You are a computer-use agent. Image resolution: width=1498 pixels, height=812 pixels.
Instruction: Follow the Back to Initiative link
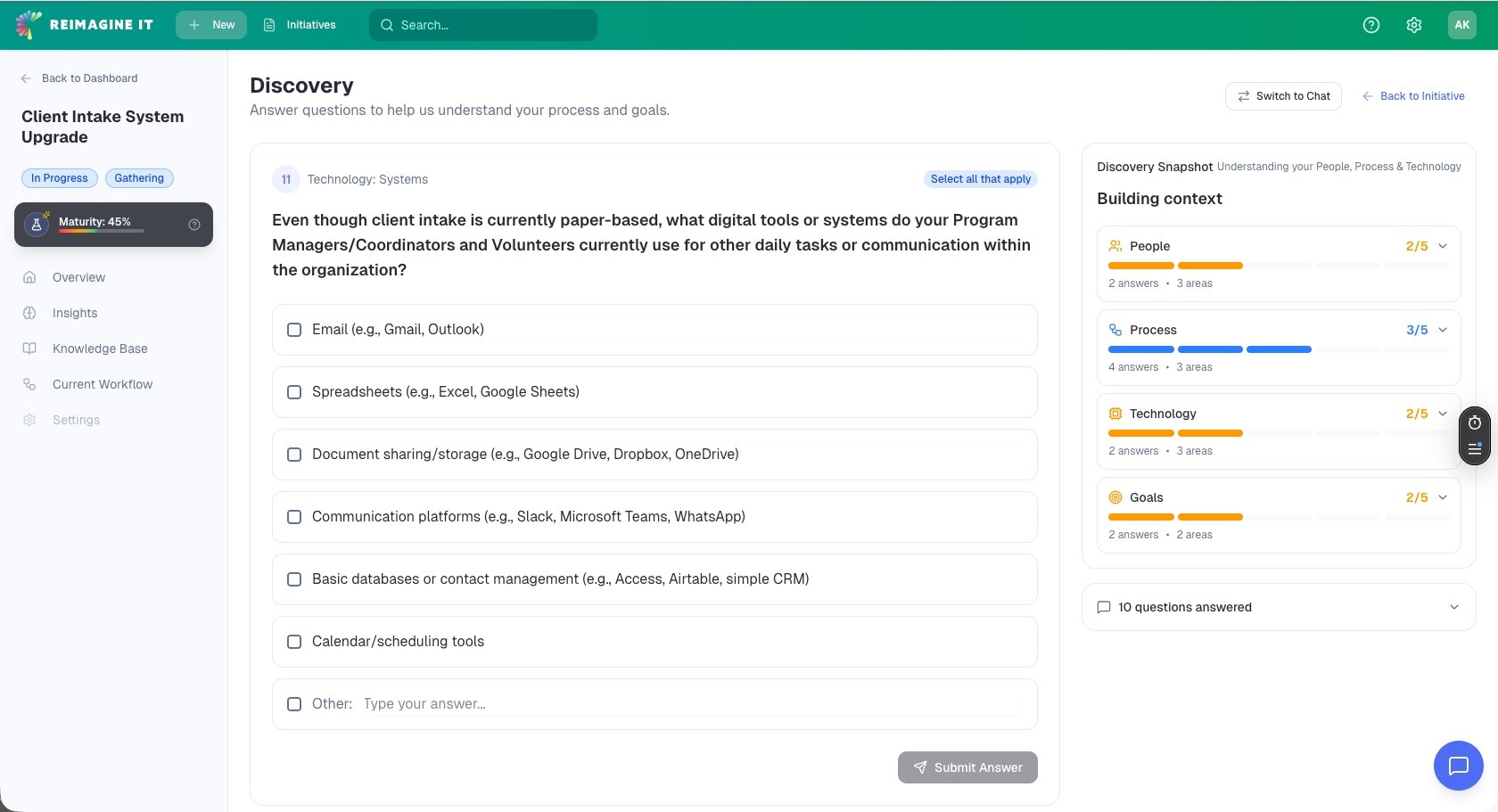[1414, 95]
